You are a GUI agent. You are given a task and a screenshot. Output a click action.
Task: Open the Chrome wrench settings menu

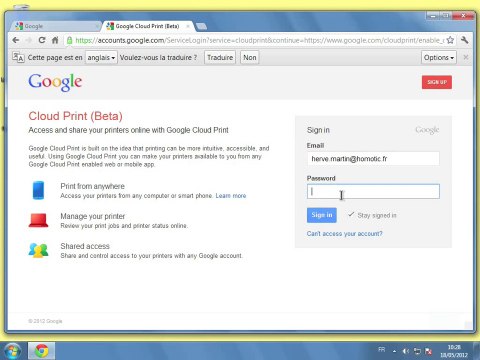point(465,40)
